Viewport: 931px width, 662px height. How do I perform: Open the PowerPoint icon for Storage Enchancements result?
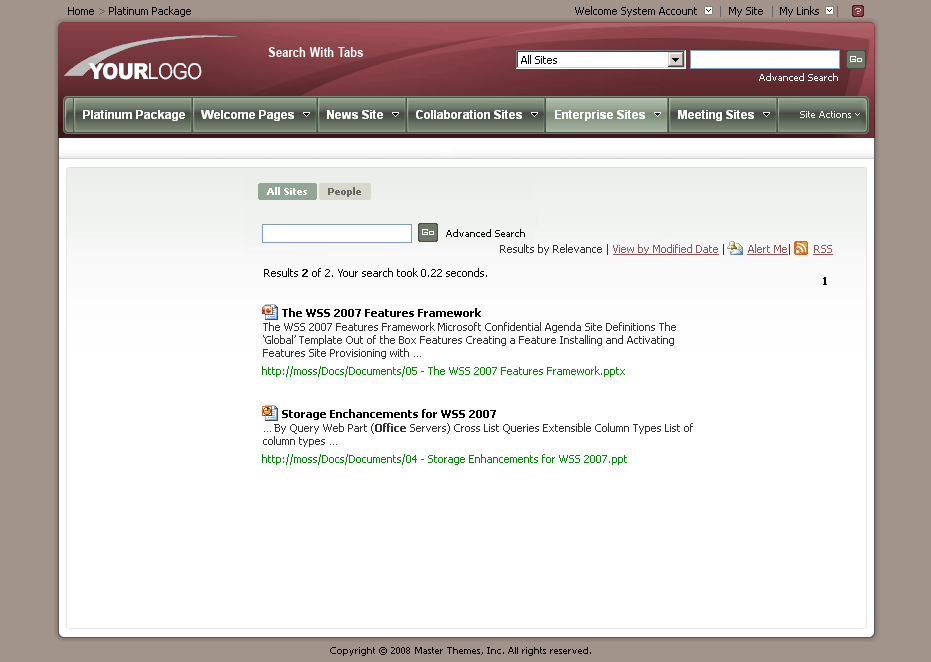[269, 412]
